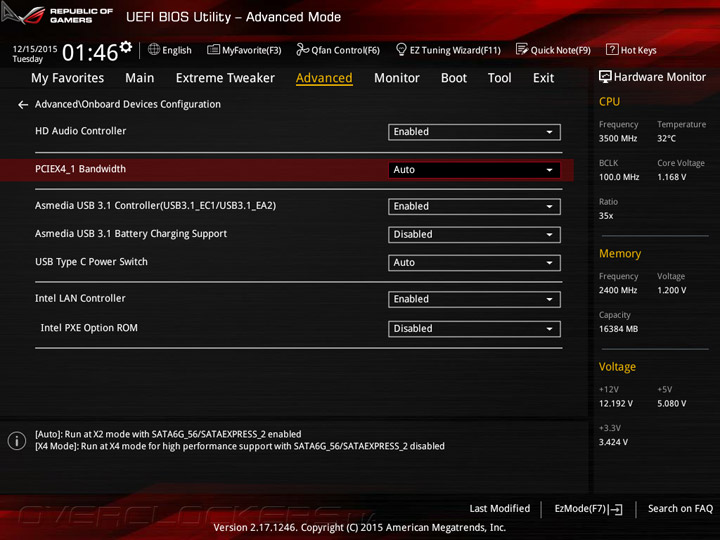Viewport: 720px width, 540px height.
Task: Click the CPU ratio value 35x
Action: coord(606,216)
